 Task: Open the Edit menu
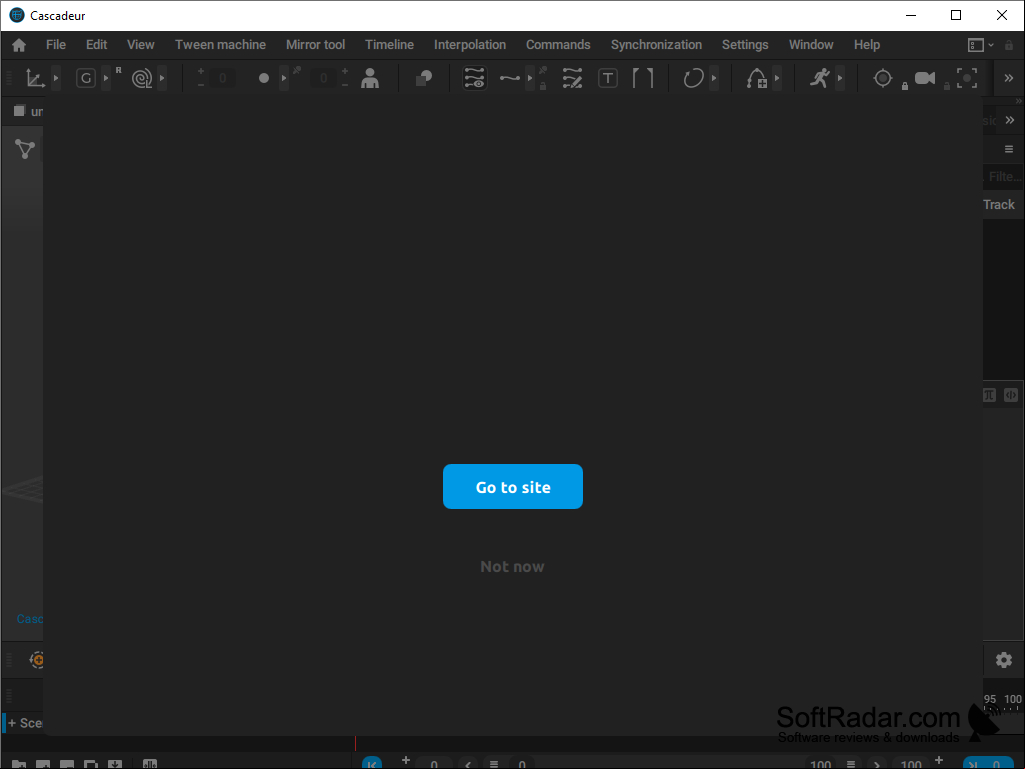pos(96,45)
